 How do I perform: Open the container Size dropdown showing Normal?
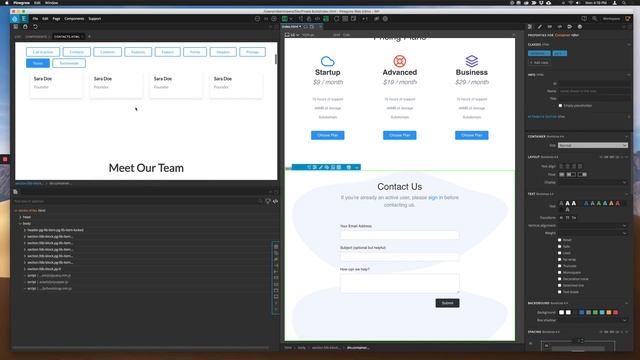click(x=592, y=145)
